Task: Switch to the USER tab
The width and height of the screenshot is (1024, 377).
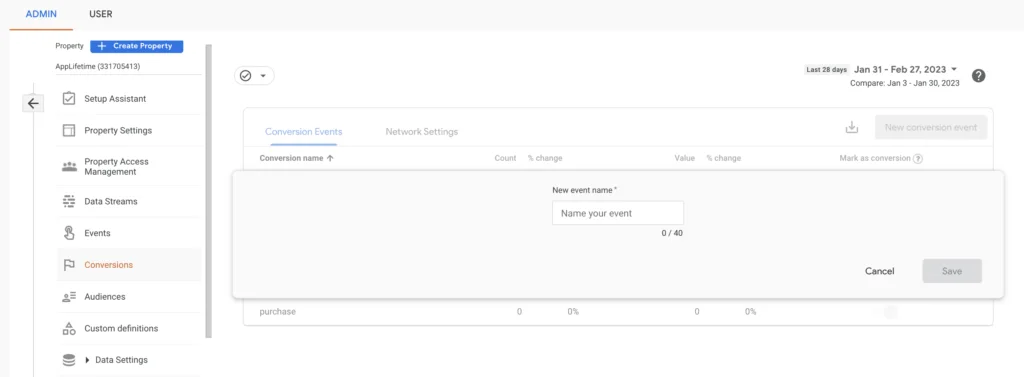Action: click(101, 14)
